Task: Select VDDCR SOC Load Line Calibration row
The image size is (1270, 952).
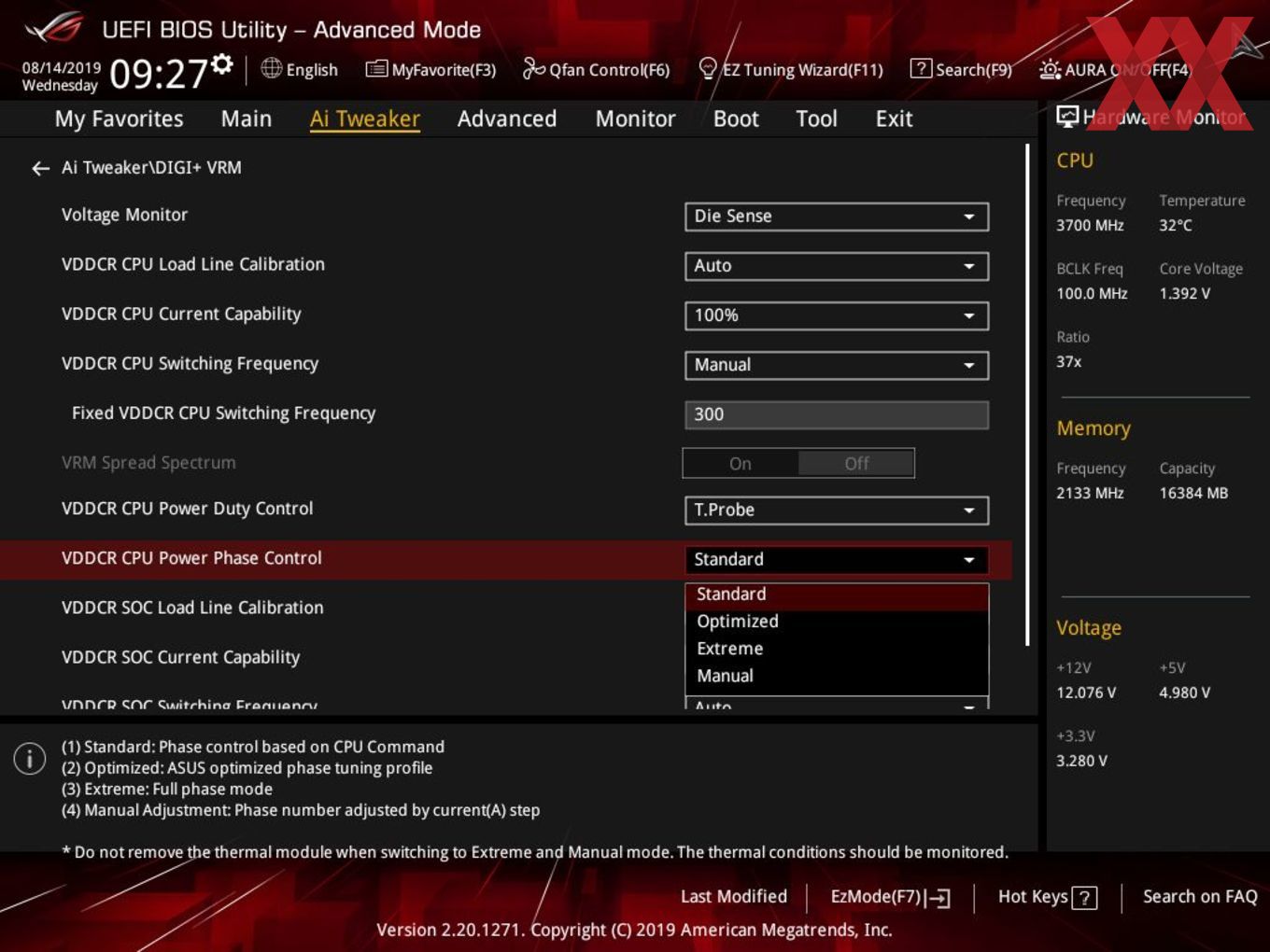Action: [506, 608]
